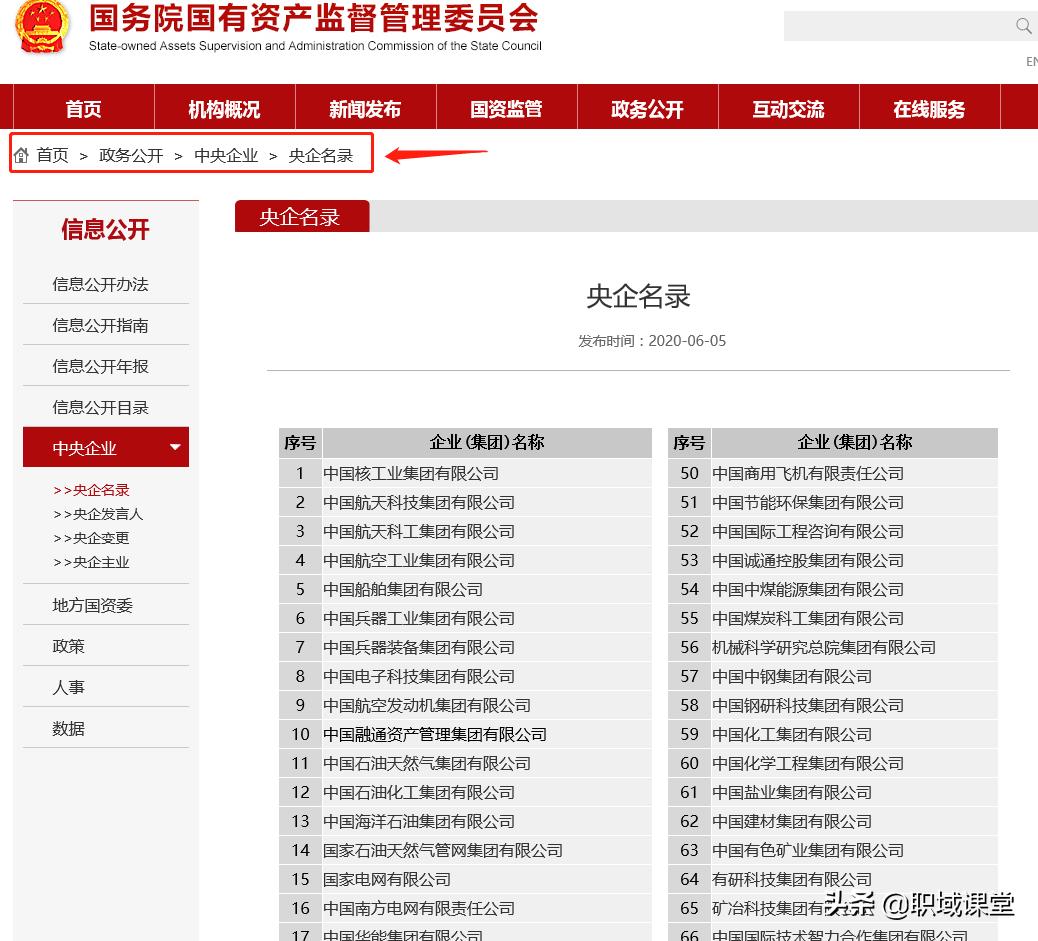
Task: Click 中国南方电网有限责任公司 row
Action: pos(465,909)
